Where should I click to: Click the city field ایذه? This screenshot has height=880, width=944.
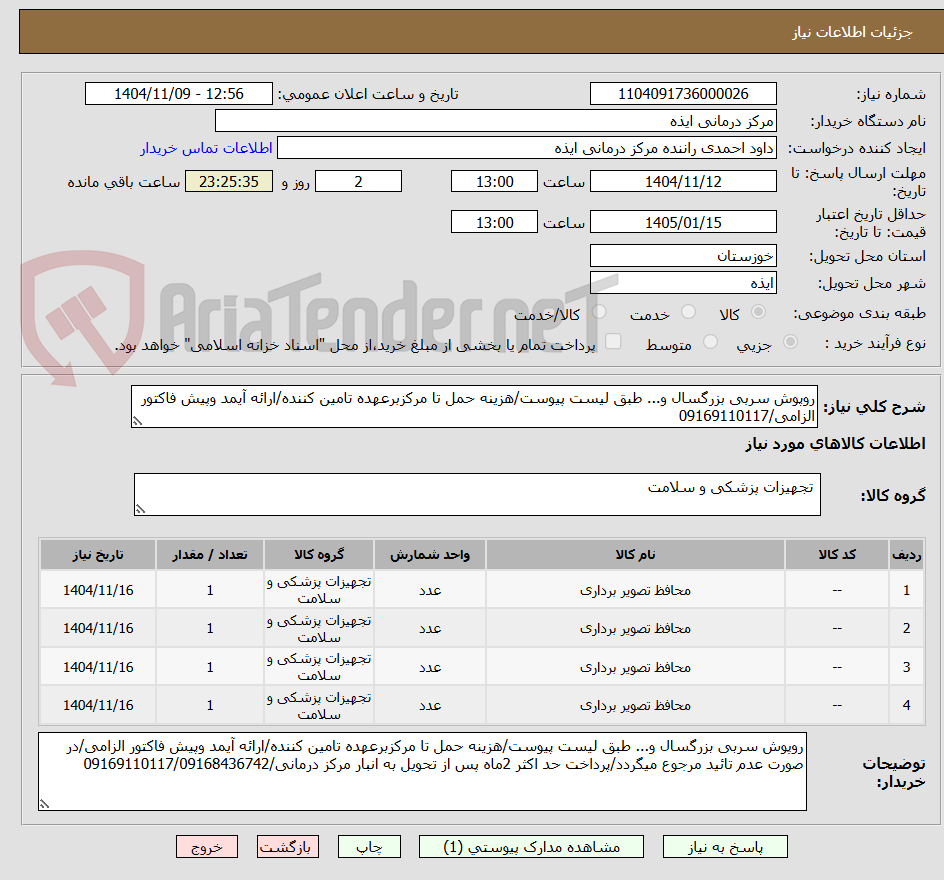click(683, 283)
